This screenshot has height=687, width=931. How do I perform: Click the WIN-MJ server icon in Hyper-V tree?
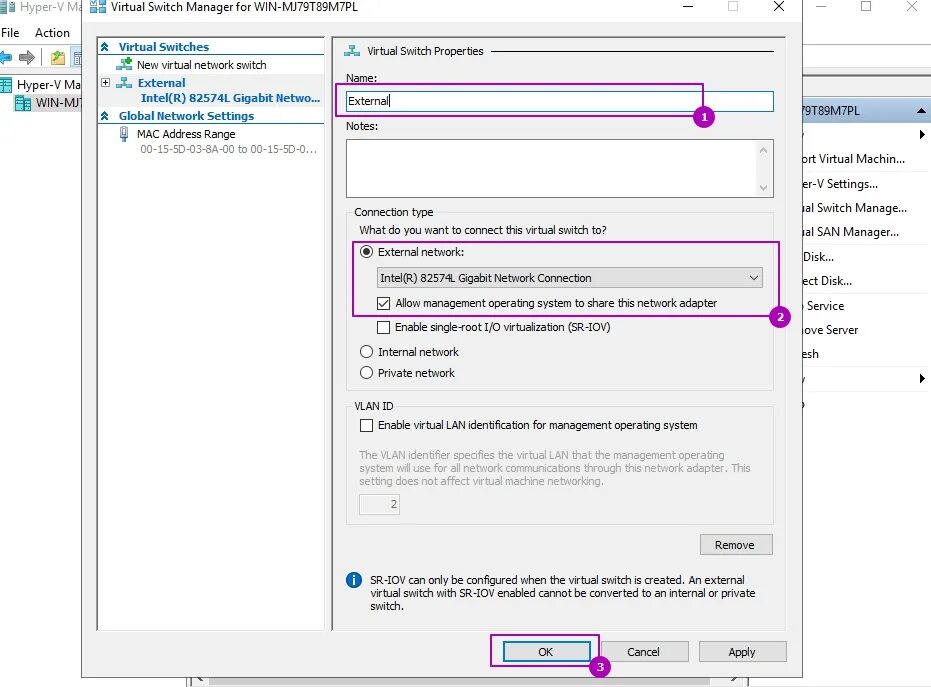pyautogui.click(x=23, y=103)
